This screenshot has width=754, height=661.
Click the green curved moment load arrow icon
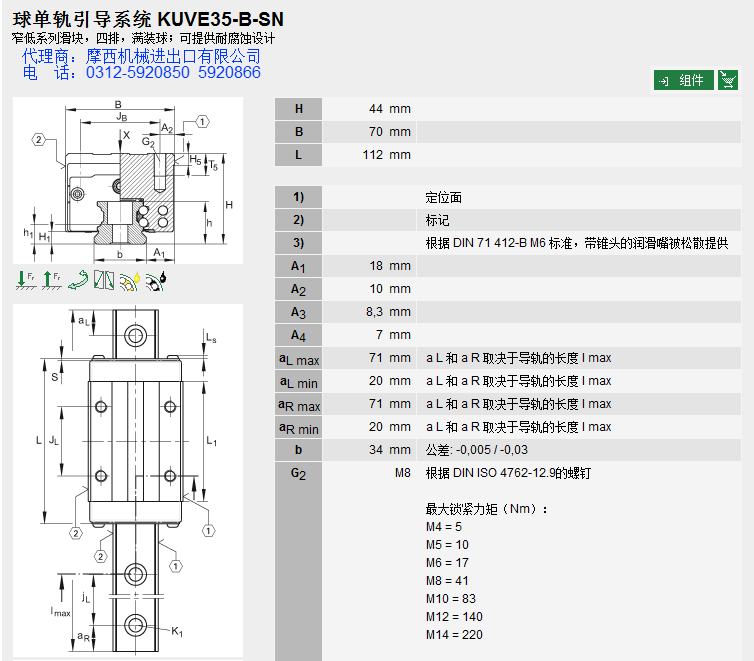click(x=78, y=282)
